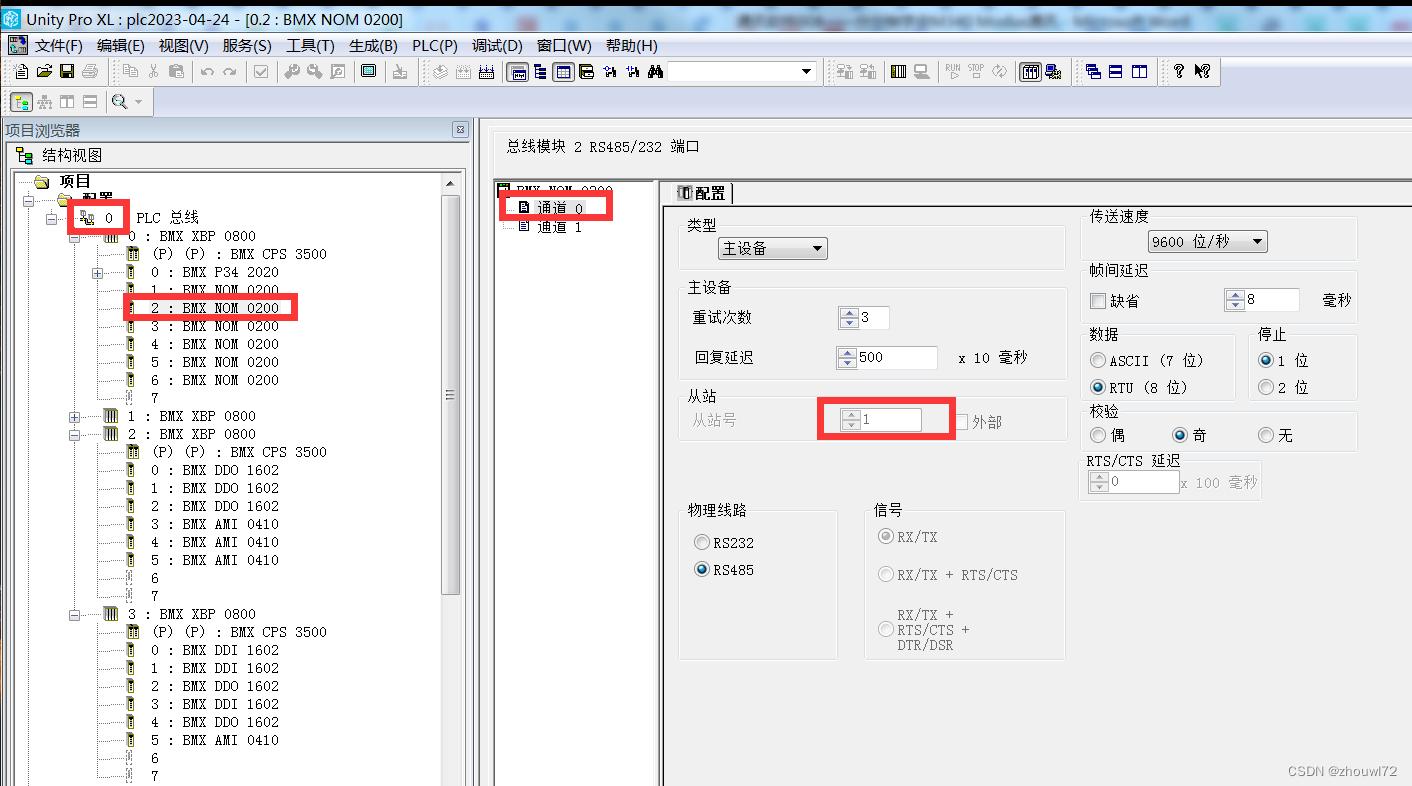This screenshot has width=1412, height=786.
Task: Open the PLC(P) menu
Action: (x=435, y=45)
